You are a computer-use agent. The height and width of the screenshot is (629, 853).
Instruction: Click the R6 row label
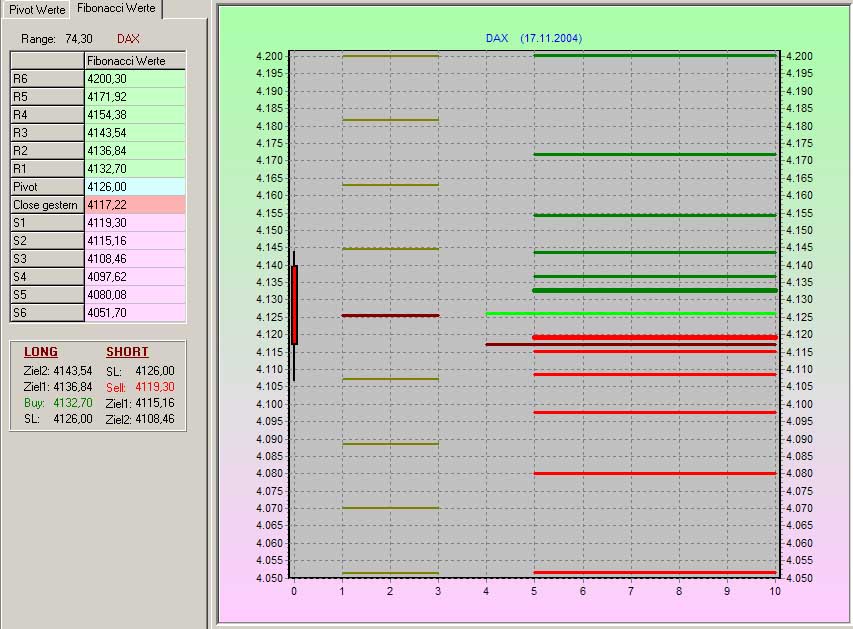(x=47, y=79)
